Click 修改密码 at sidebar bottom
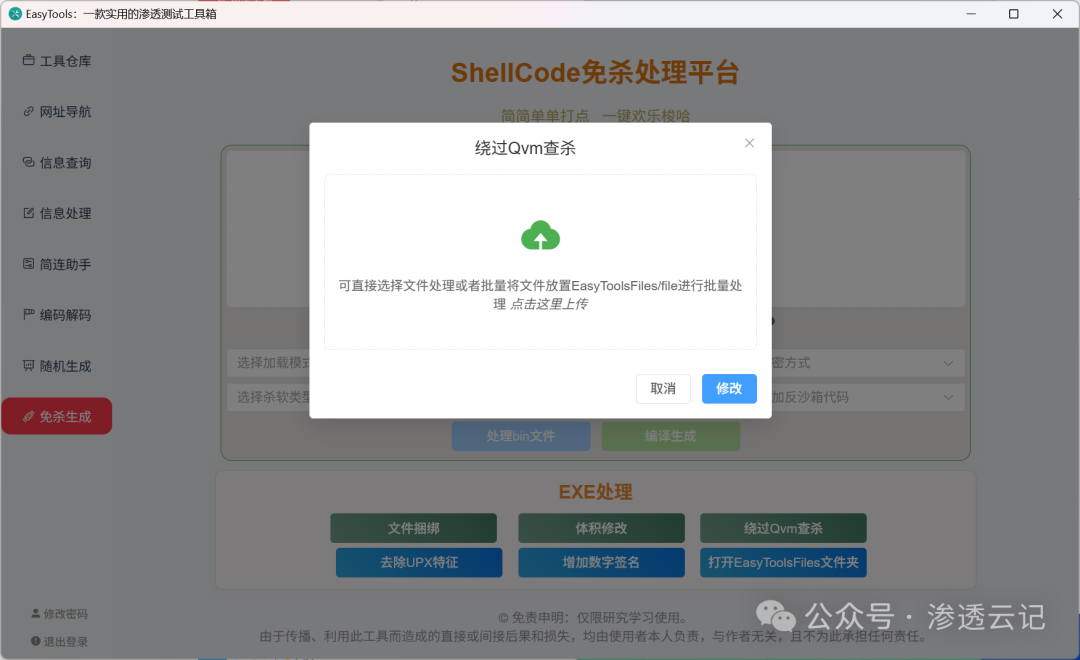This screenshot has width=1080, height=660. click(59, 614)
